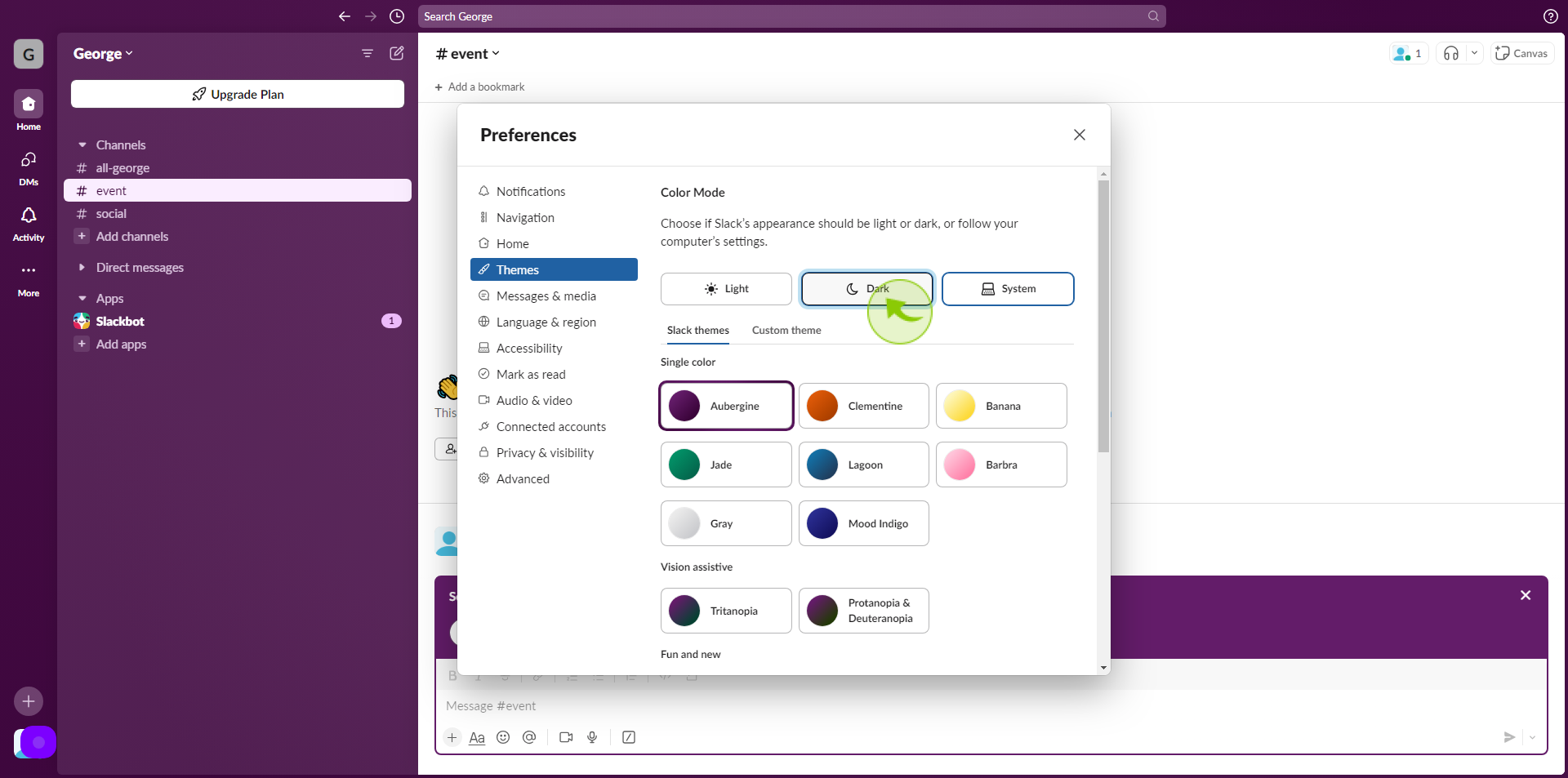
Task: Open Notifications preferences
Action: coord(554,191)
